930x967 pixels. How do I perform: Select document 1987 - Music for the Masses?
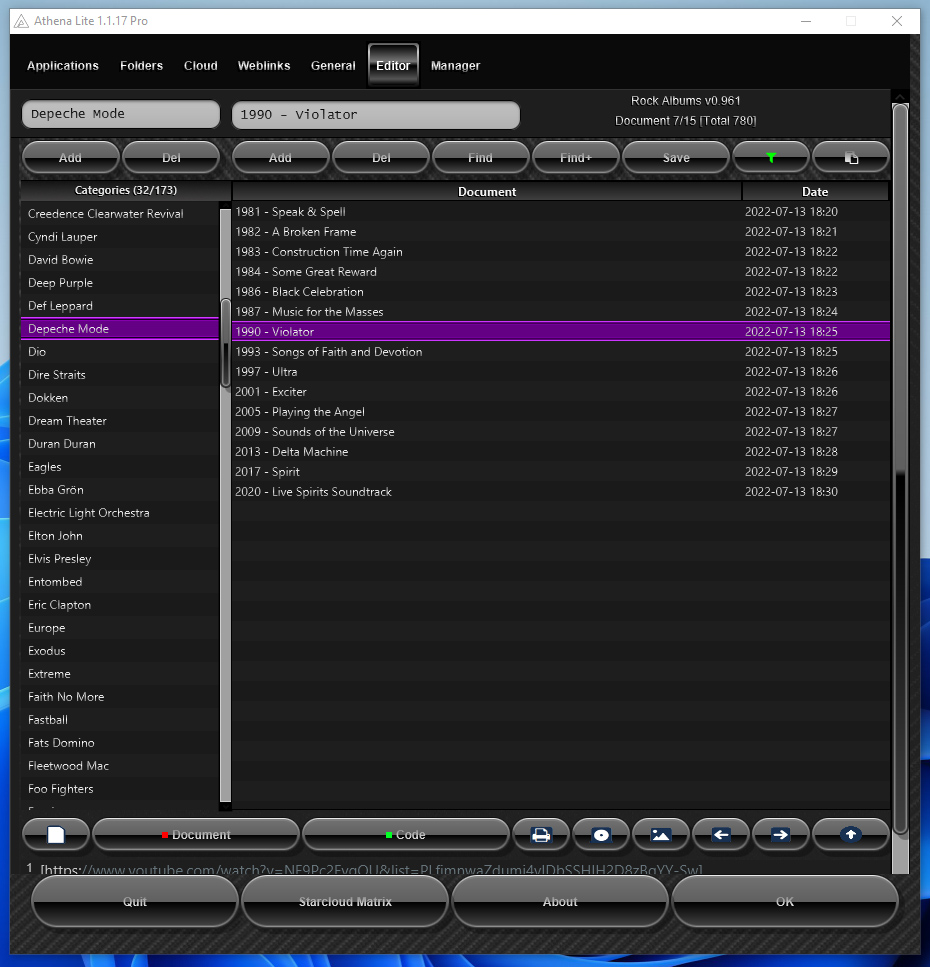click(x=561, y=311)
